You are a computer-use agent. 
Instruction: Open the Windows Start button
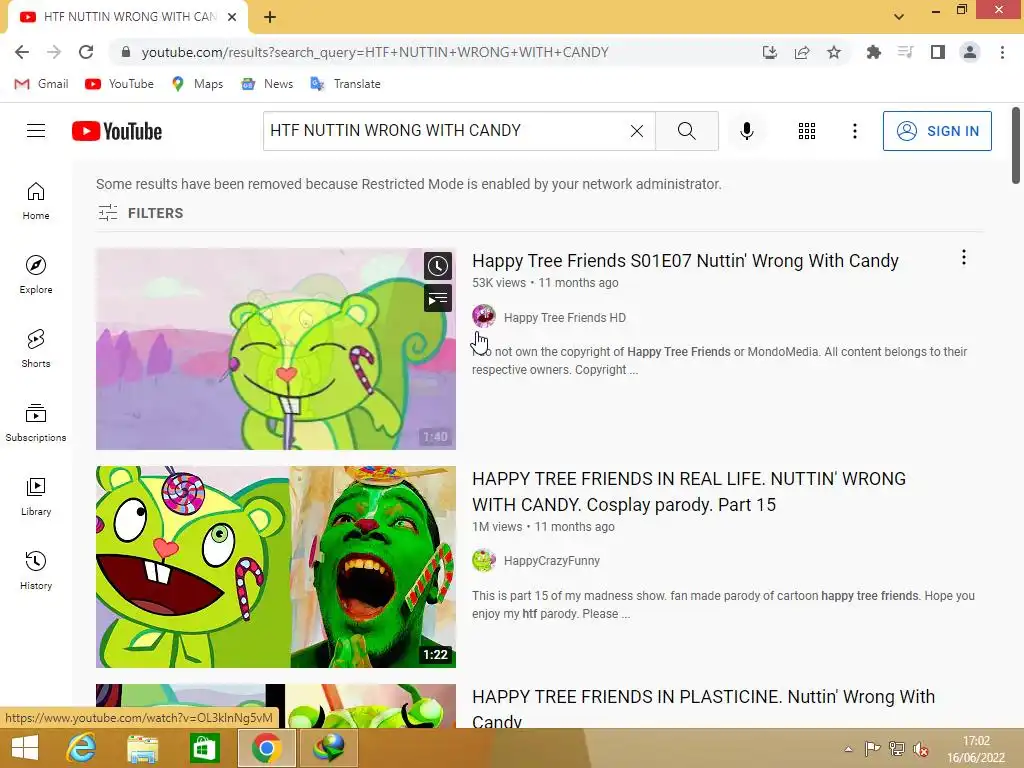pos(25,748)
